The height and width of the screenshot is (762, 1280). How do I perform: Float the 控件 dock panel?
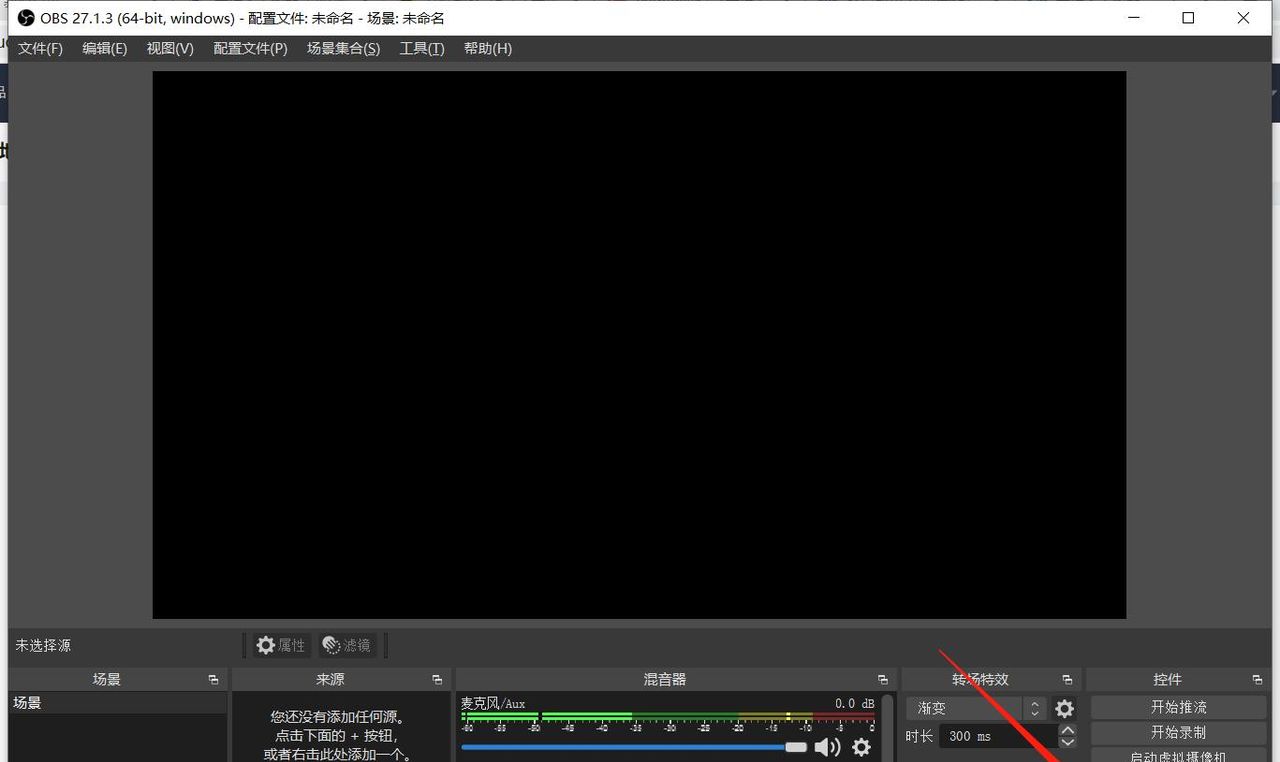[1257, 680]
